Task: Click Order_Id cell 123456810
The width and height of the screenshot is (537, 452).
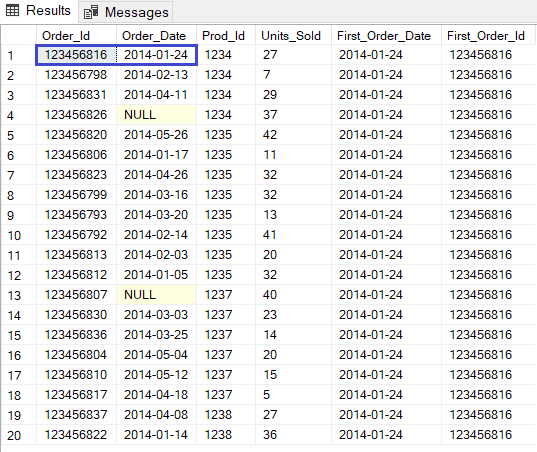Action: [76, 375]
